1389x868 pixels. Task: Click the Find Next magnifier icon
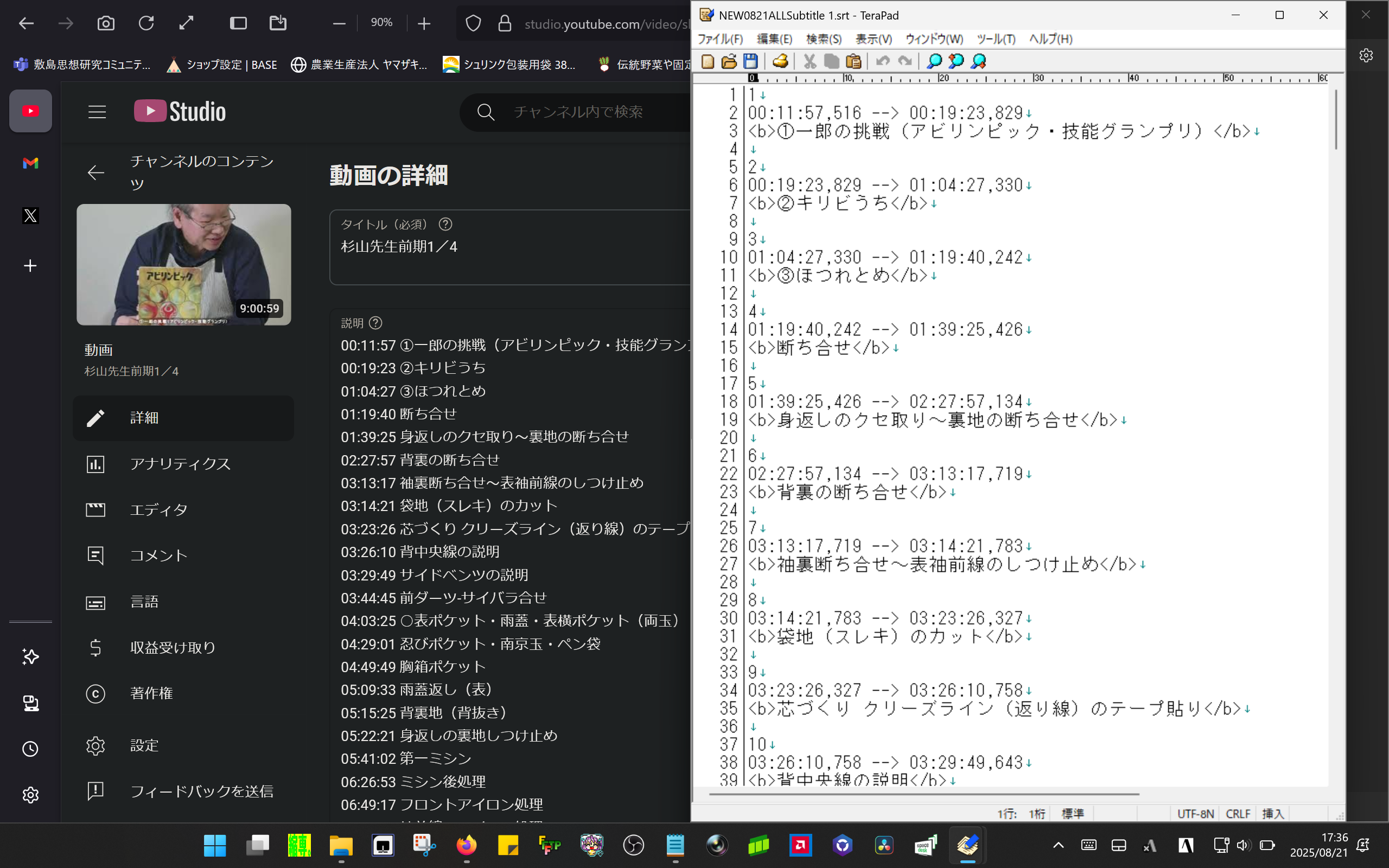click(978, 61)
